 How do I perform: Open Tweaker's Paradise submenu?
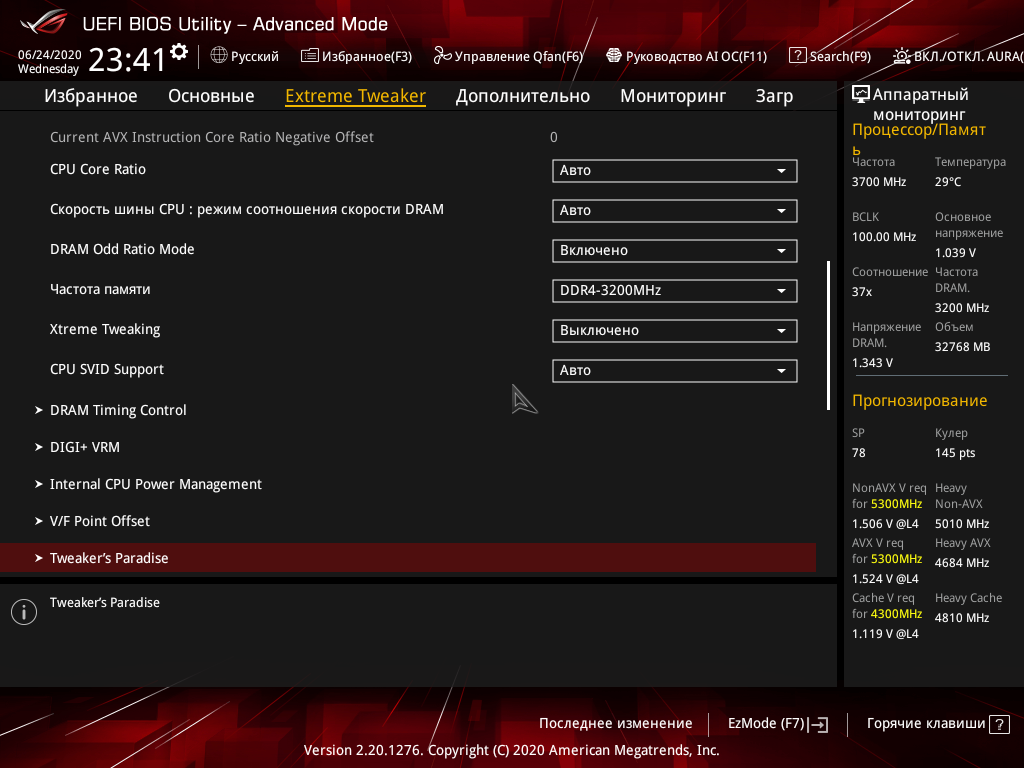point(408,558)
